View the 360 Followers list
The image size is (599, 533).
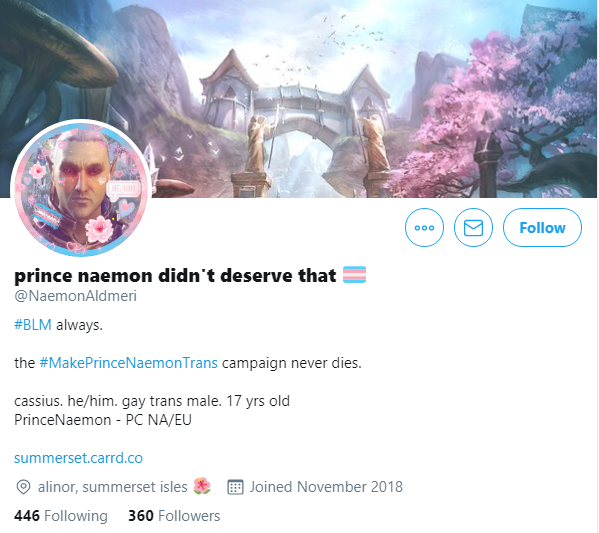[x=174, y=516]
